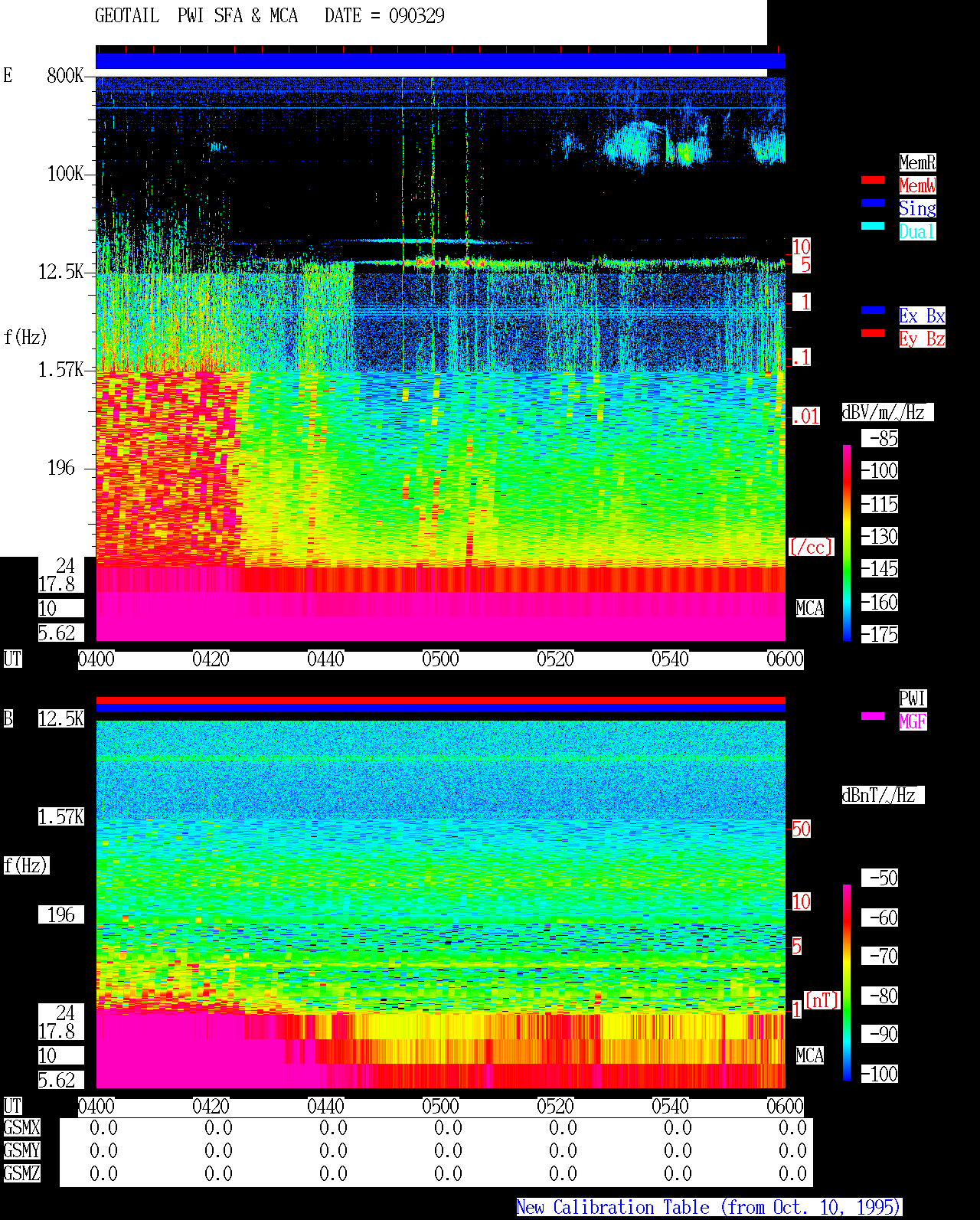
Task: Click the blue Ex Bx legend swatch
Action: tap(873, 310)
